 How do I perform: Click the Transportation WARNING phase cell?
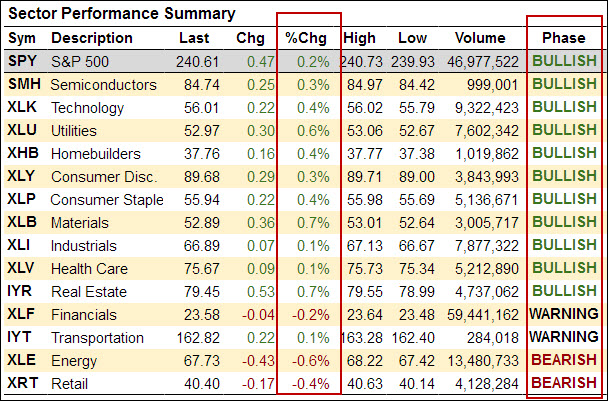(x=564, y=336)
